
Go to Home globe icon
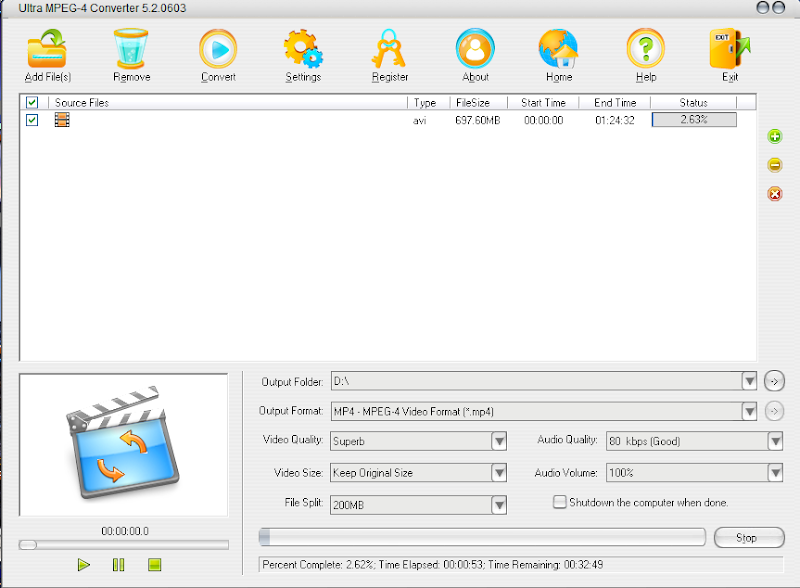559,49
